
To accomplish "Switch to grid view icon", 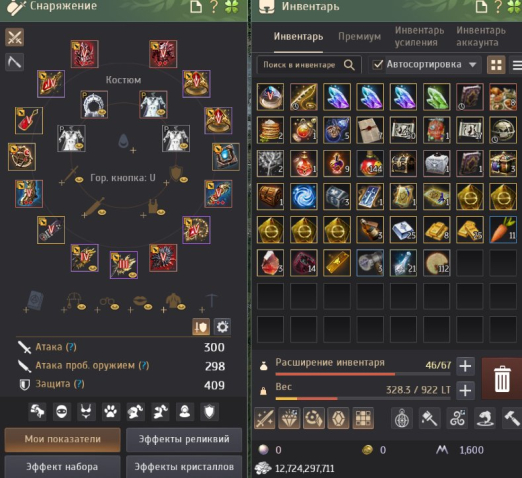I will pyautogui.click(x=496, y=65).
